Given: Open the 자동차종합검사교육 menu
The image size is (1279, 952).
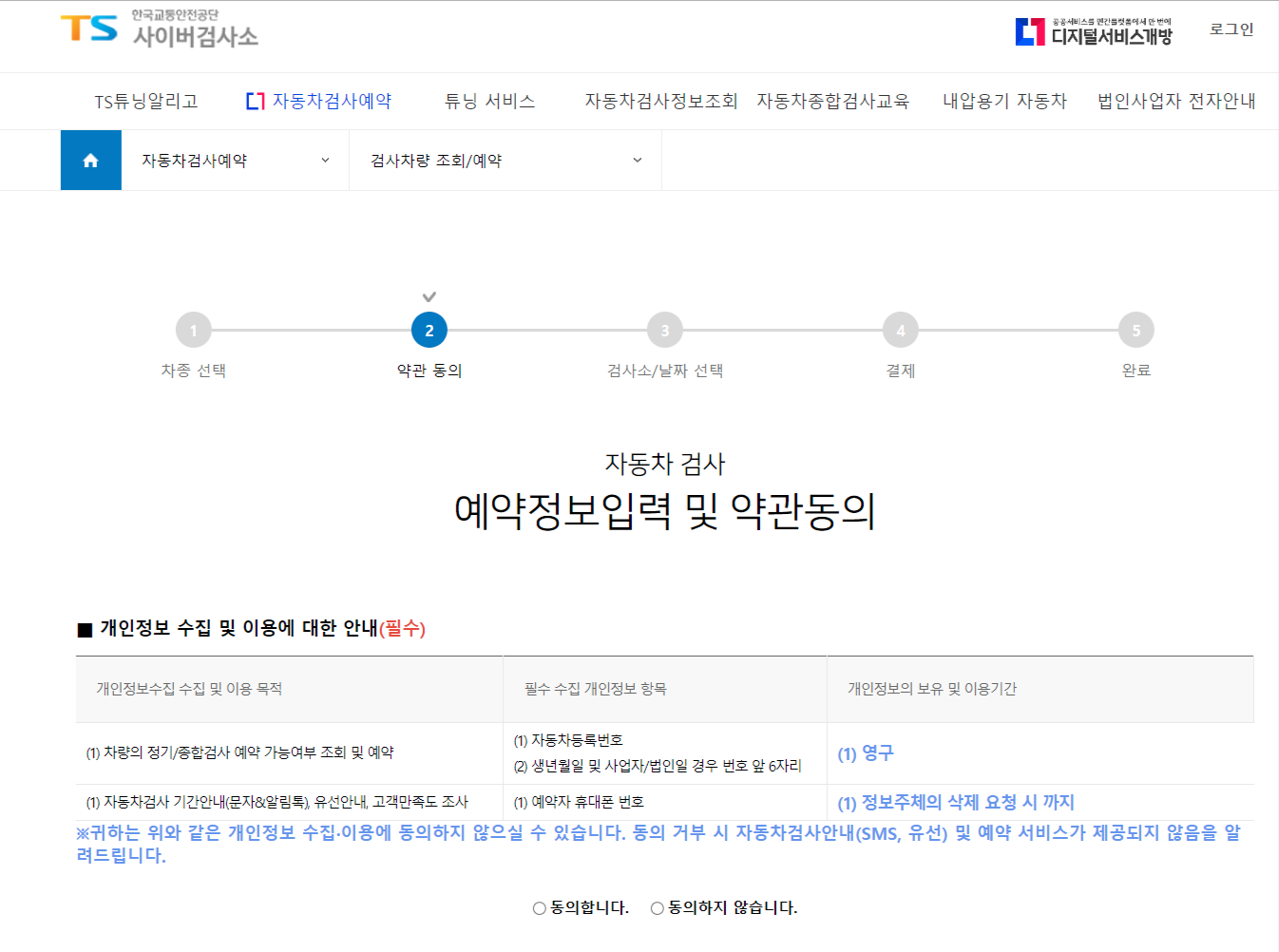Looking at the screenshot, I should point(834,100).
